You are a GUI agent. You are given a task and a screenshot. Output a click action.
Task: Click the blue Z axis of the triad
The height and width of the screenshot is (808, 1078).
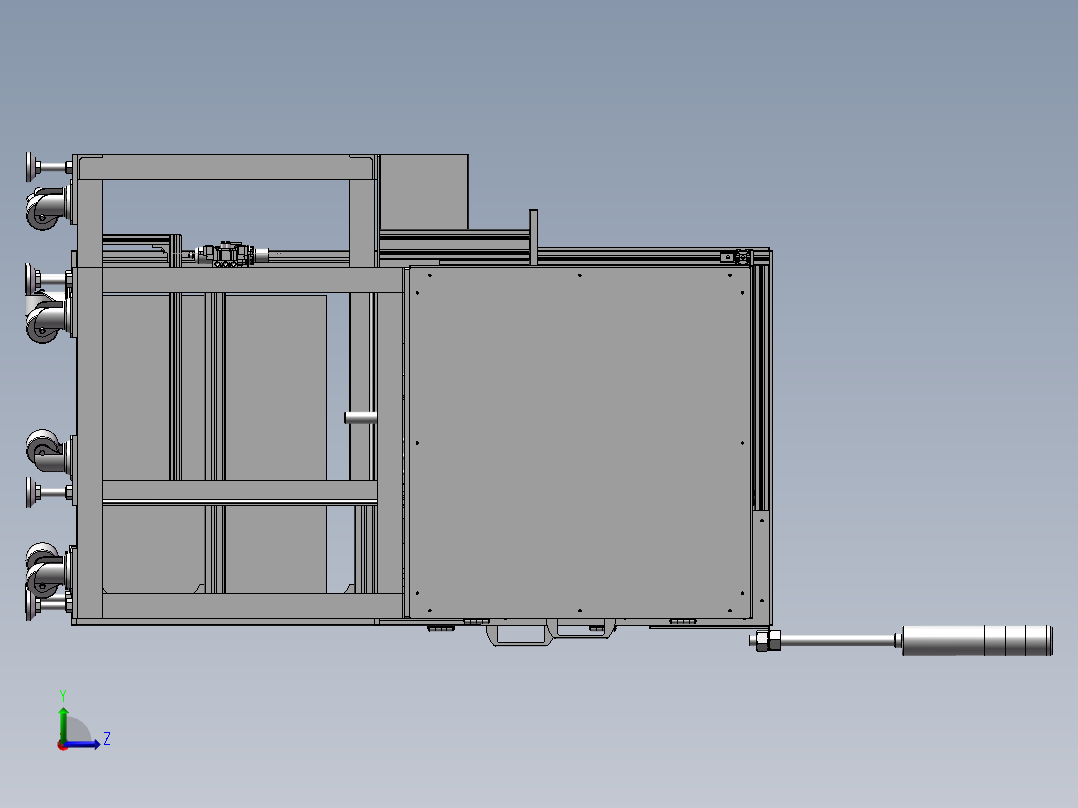tap(83, 744)
